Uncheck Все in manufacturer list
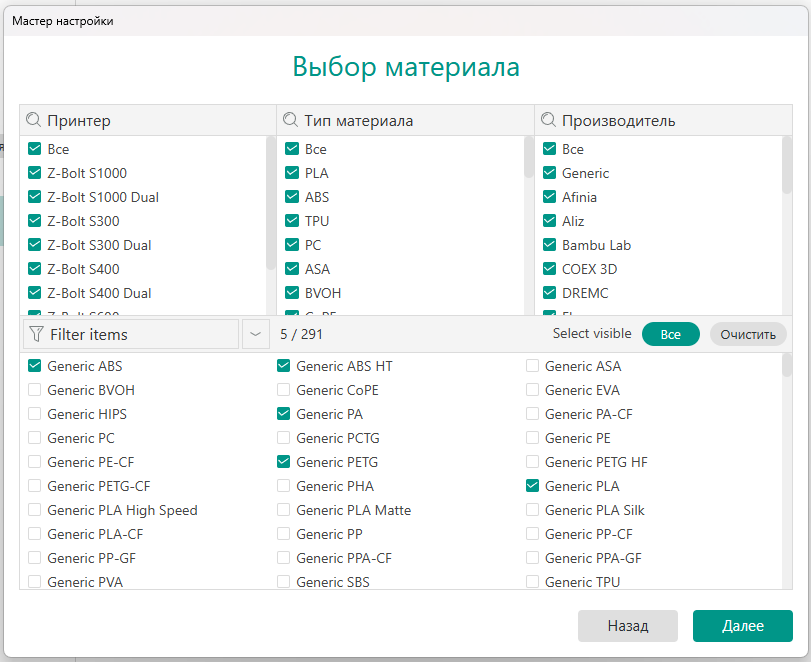The height and width of the screenshot is (662, 811). click(549, 149)
